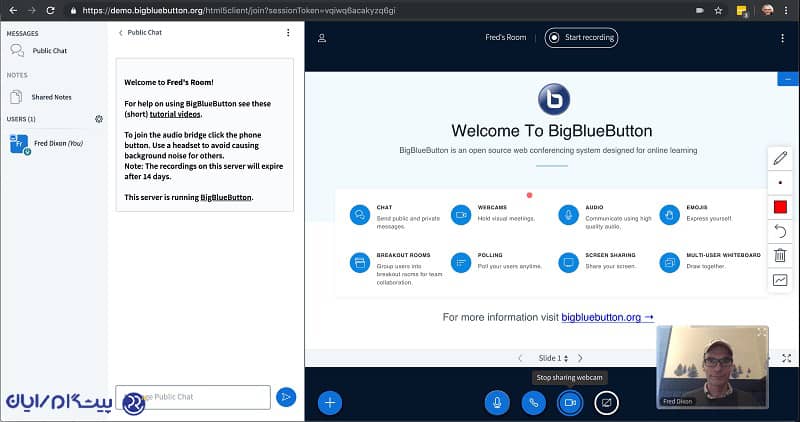This screenshot has width=800, height=422.
Task: Start screen sharing
Action: [x=606, y=403]
